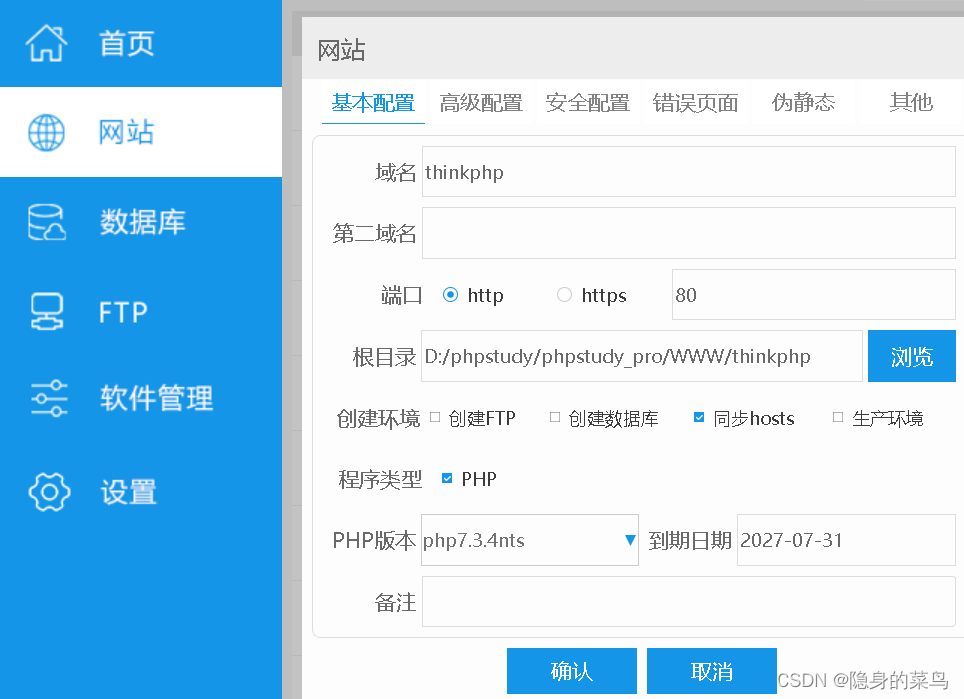
Task: Open the 安全配置 tab
Action: (x=588, y=103)
